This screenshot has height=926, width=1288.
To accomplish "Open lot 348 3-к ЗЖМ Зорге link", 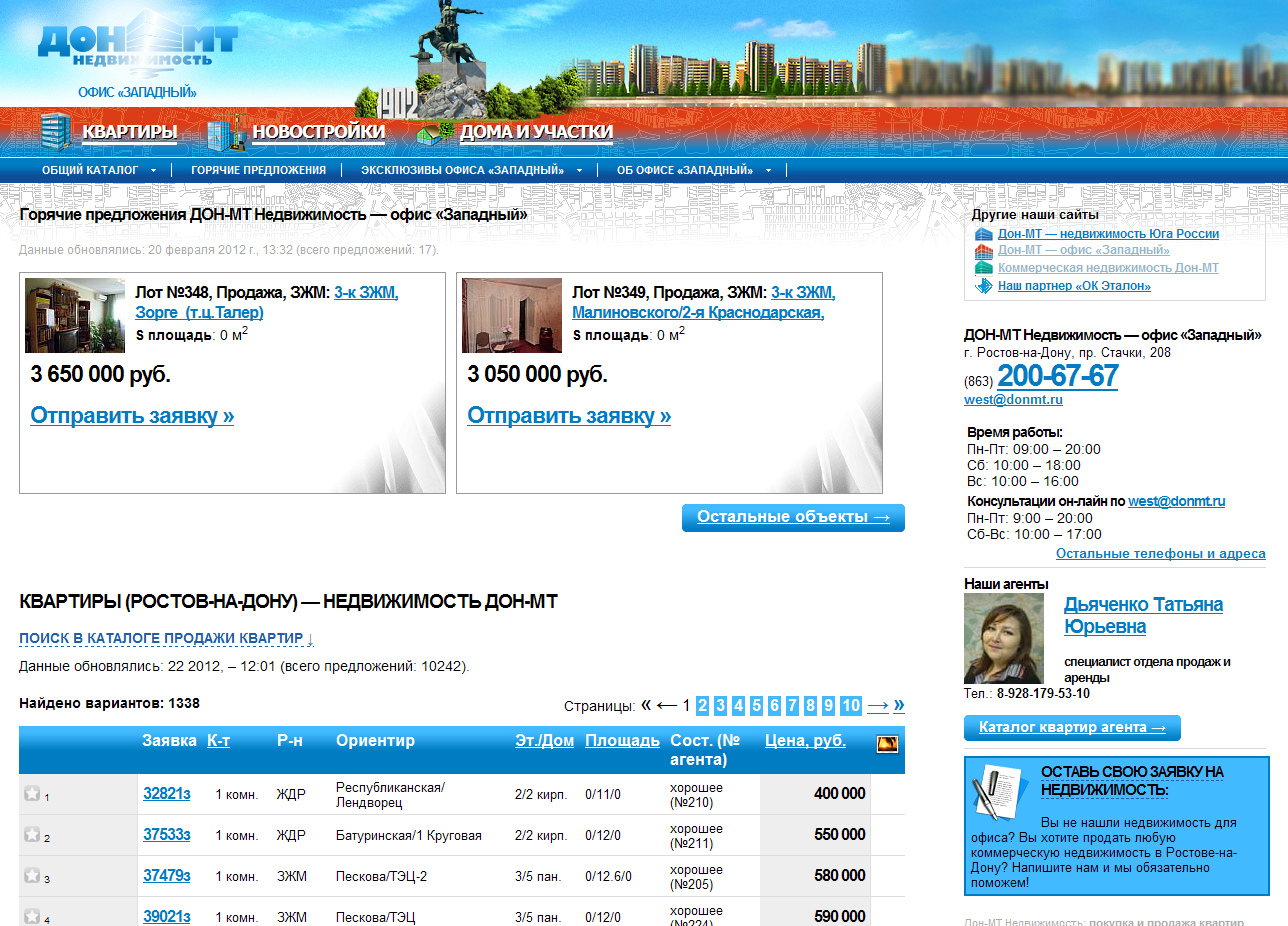I will point(267,302).
